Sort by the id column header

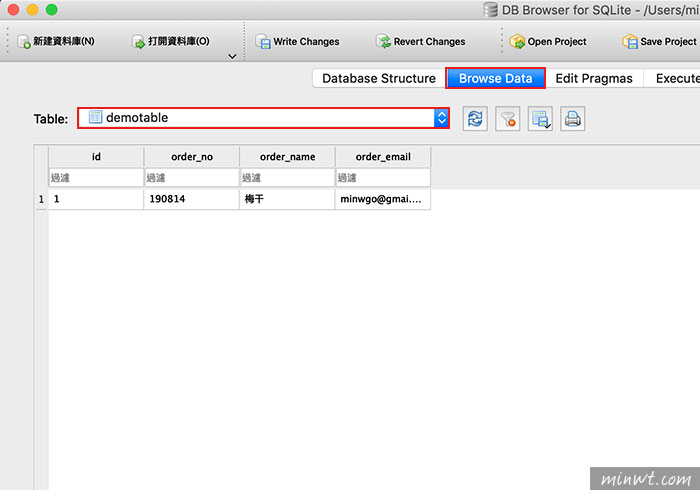[96, 157]
